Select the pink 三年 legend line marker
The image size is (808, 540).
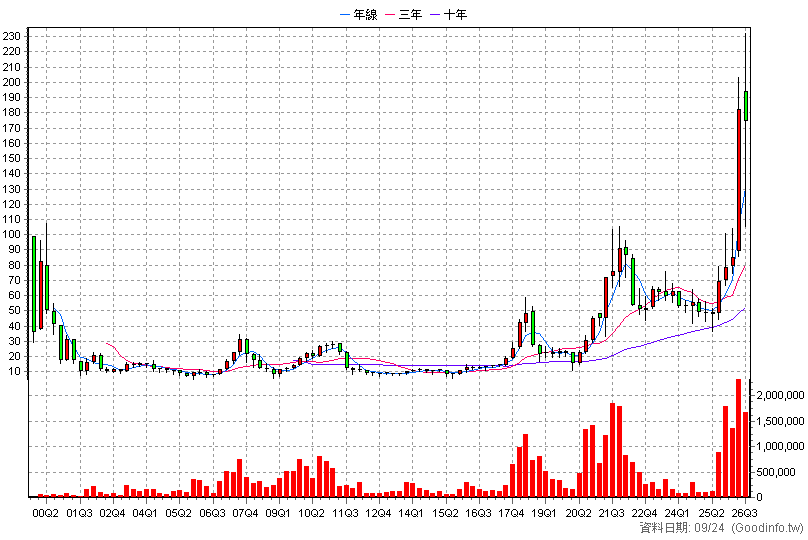390,15
